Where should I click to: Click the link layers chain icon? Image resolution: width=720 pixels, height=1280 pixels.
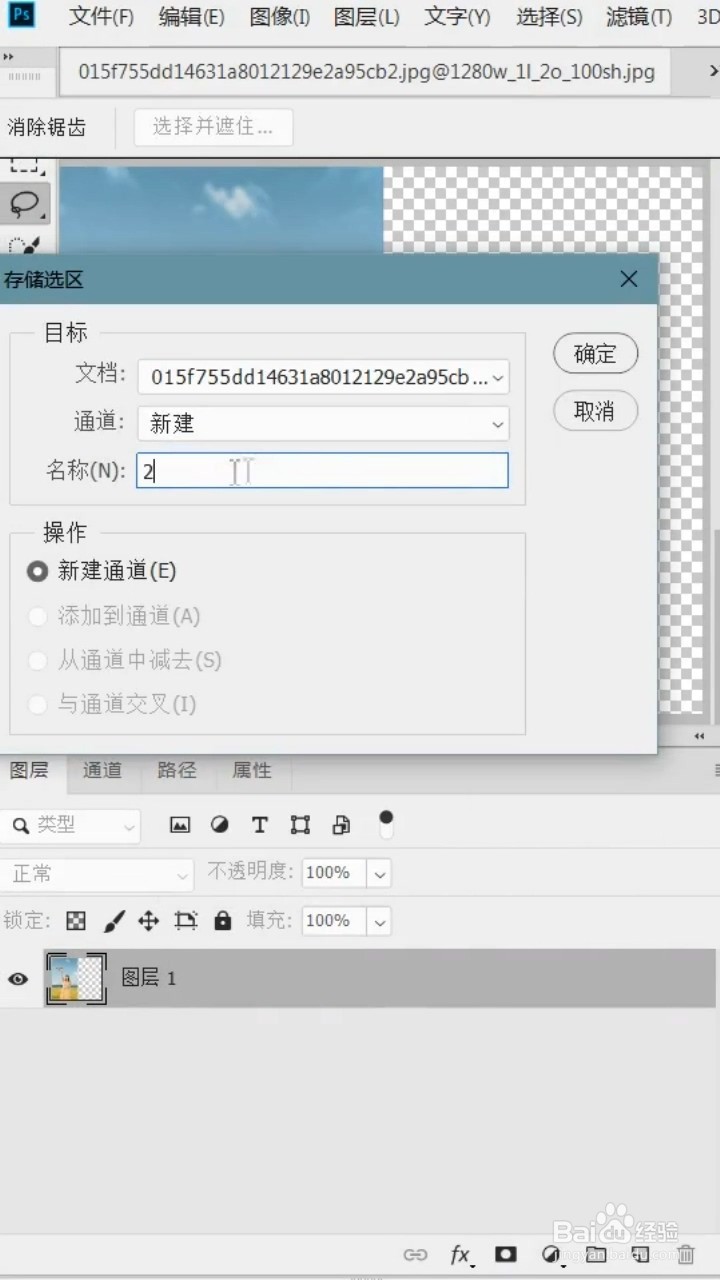[415, 1255]
